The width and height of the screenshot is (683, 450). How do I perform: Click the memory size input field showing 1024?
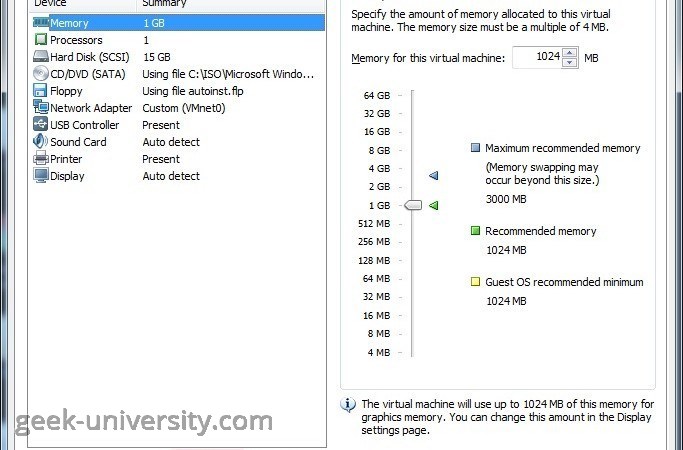[538, 57]
